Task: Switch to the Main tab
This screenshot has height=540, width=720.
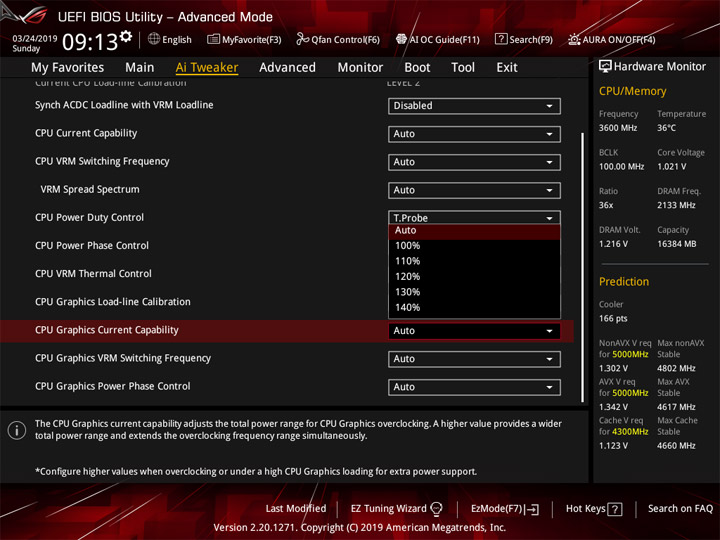Action: click(140, 68)
